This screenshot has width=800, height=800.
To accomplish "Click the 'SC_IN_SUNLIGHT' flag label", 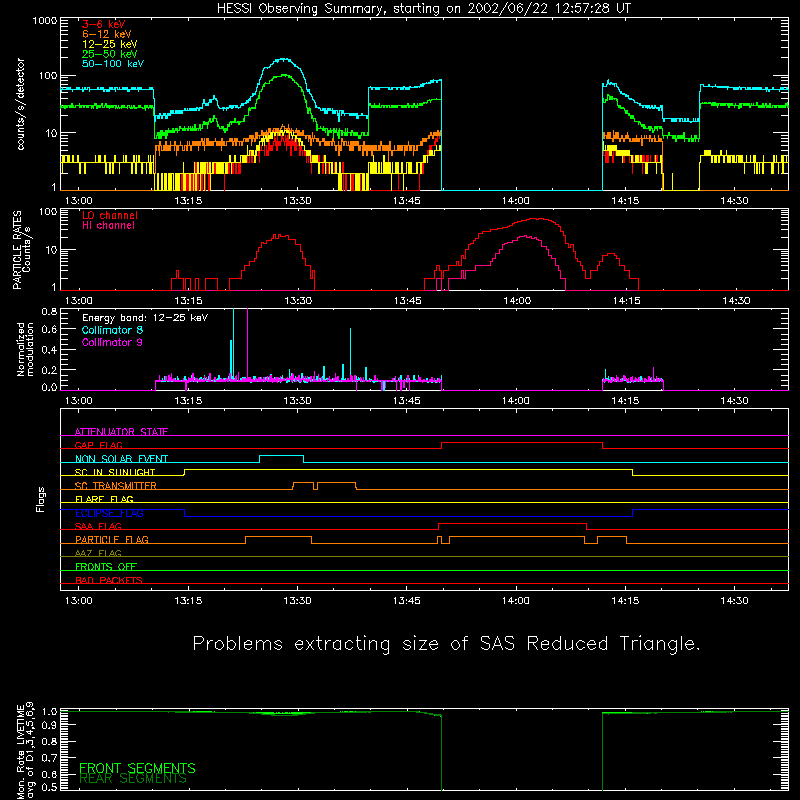I will coord(115,472).
